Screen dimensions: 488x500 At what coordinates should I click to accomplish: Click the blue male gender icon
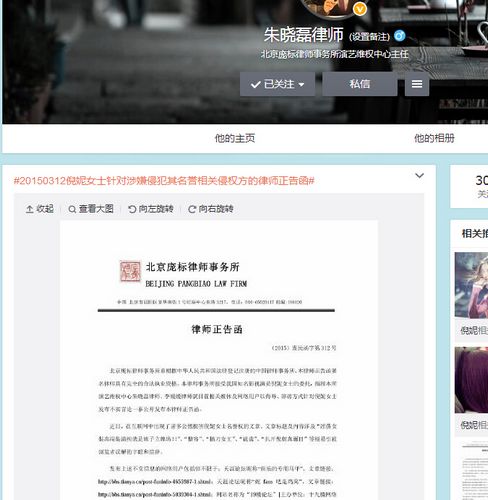pyautogui.click(x=399, y=36)
